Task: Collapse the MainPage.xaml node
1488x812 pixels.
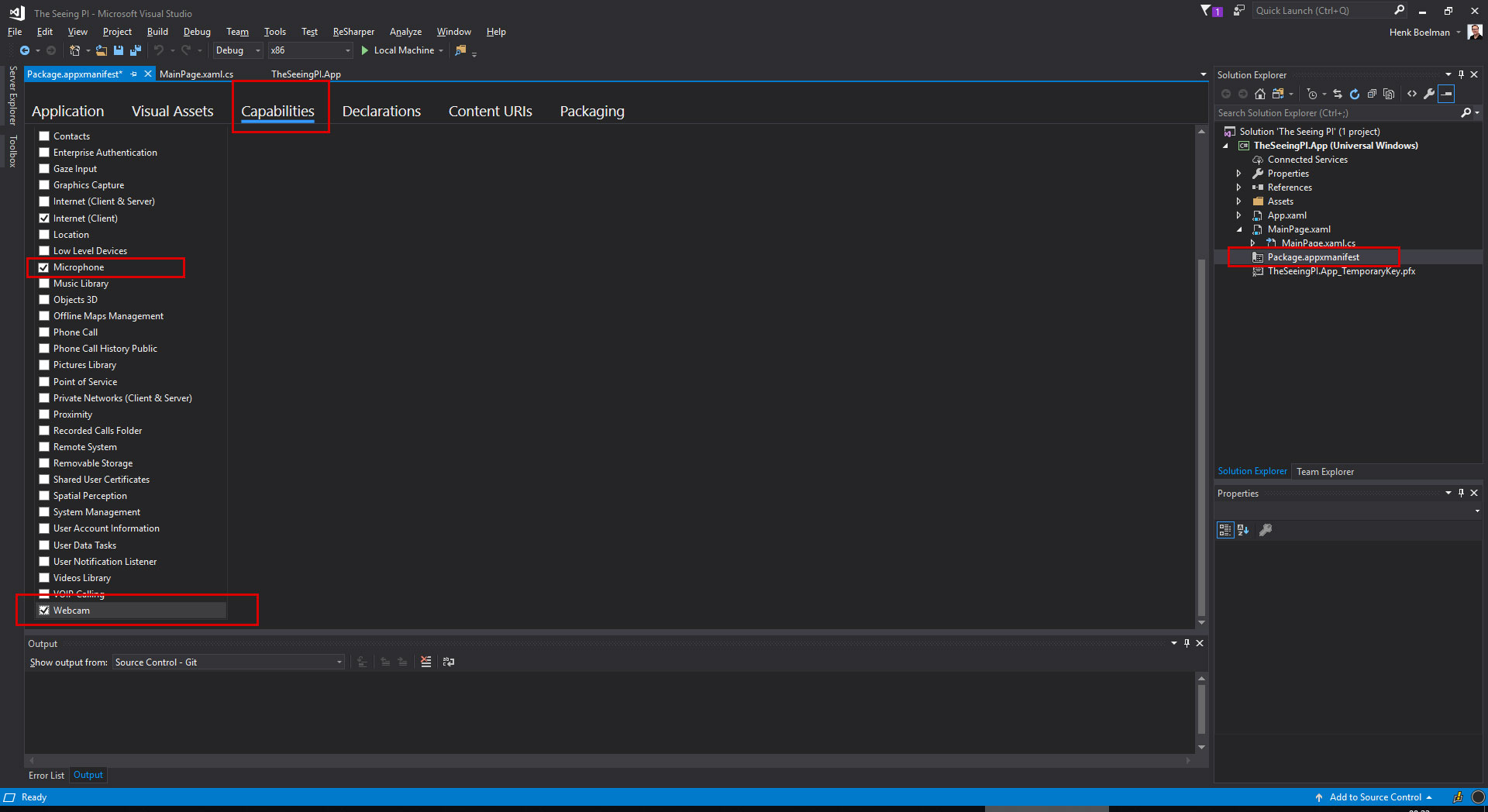Action: pos(1238,229)
